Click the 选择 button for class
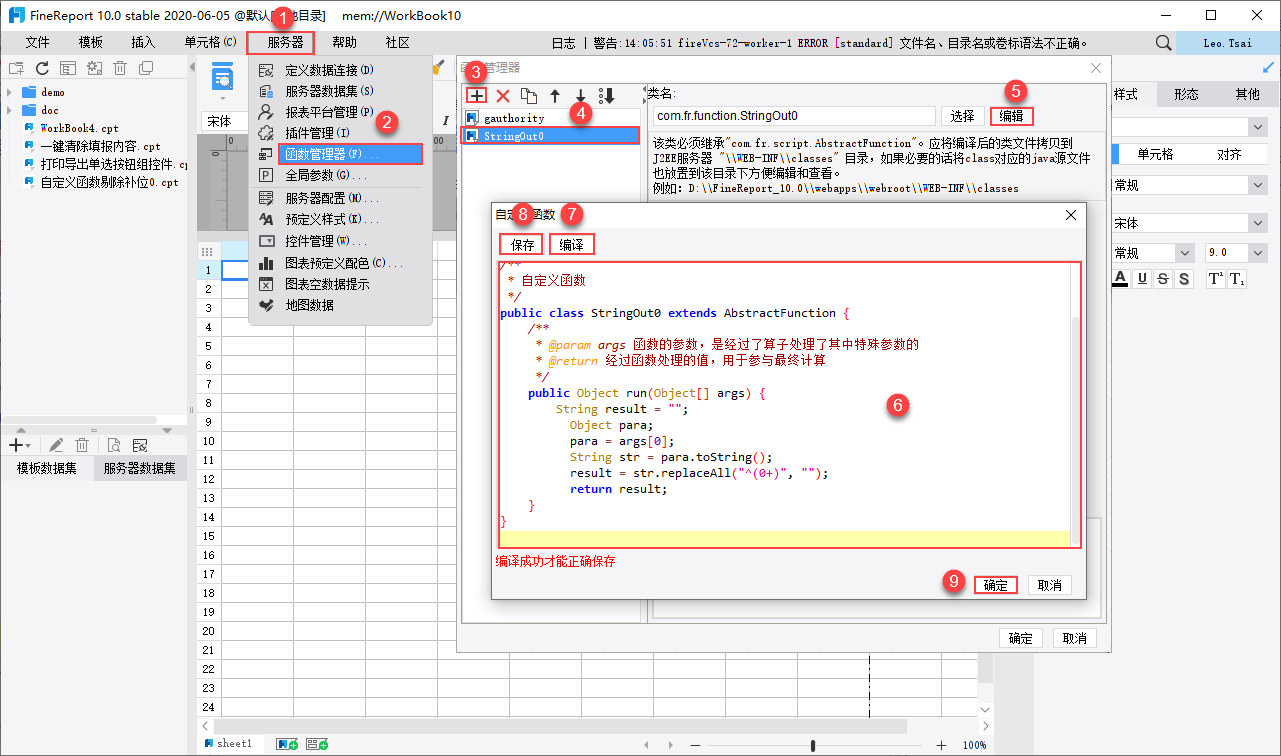Viewport: 1281px width, 756px height. [962, 116]
